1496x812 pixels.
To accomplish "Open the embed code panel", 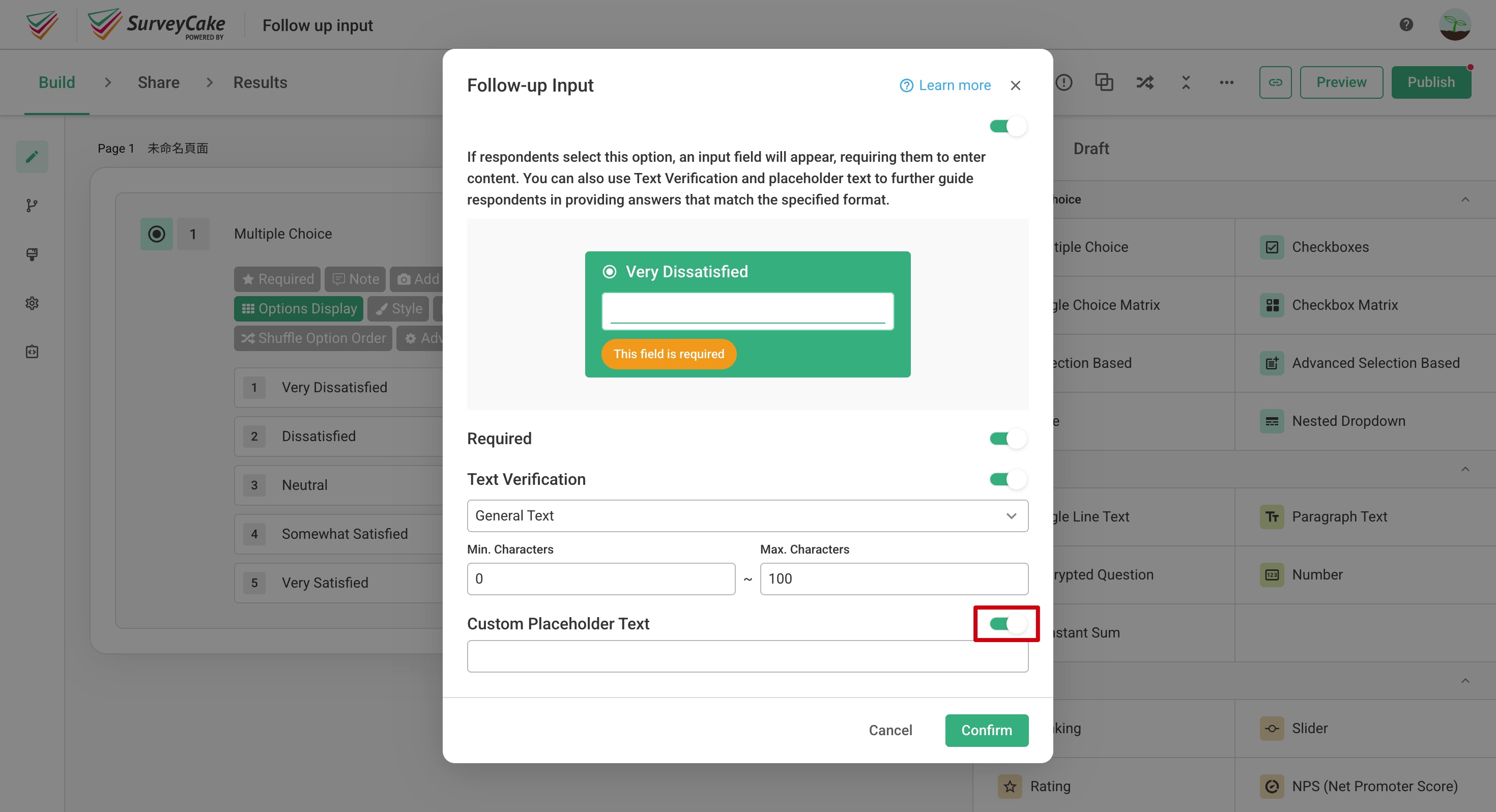I will tap(32, 351).
